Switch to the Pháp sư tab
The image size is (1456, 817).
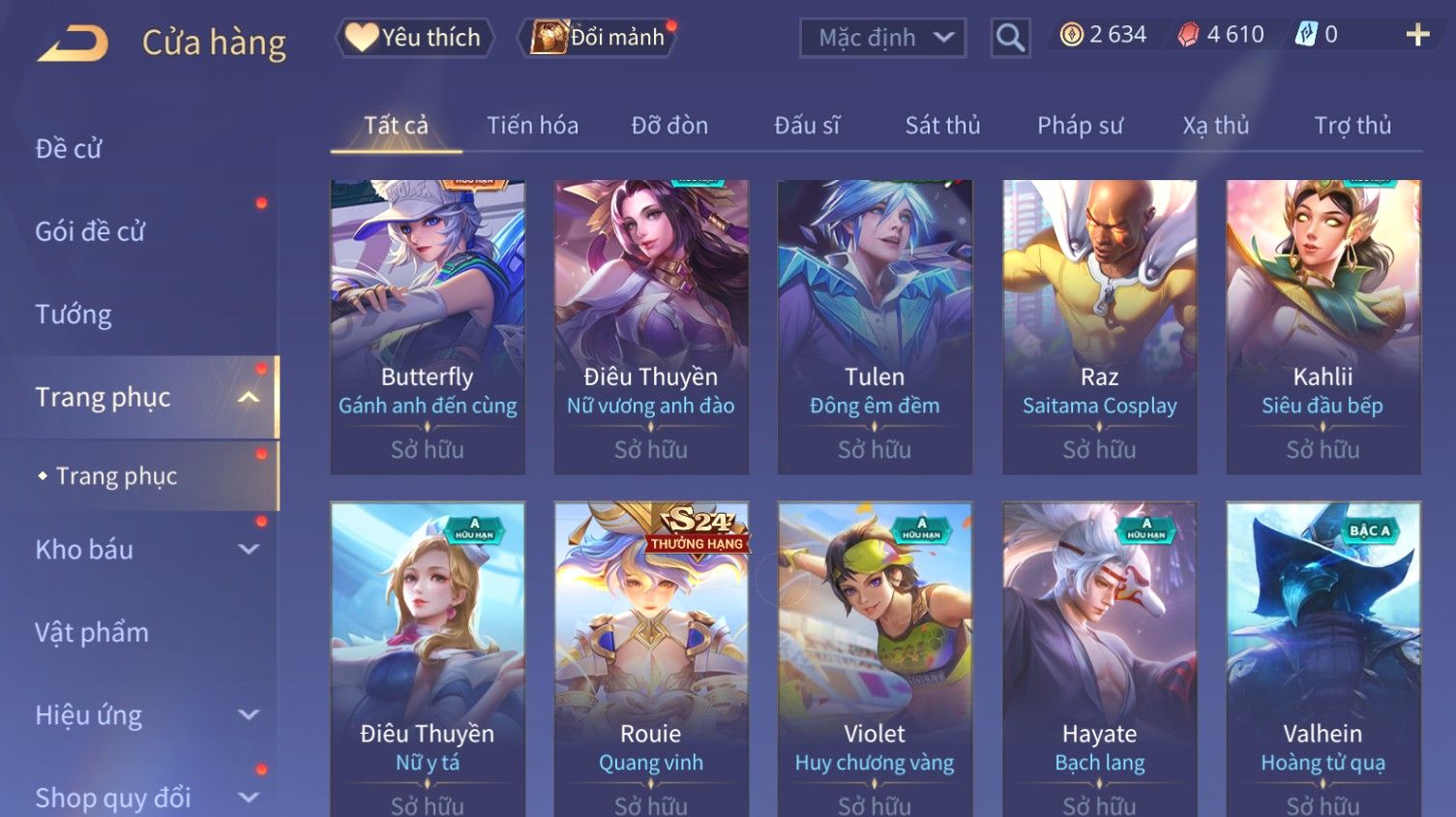point(1080,126)
